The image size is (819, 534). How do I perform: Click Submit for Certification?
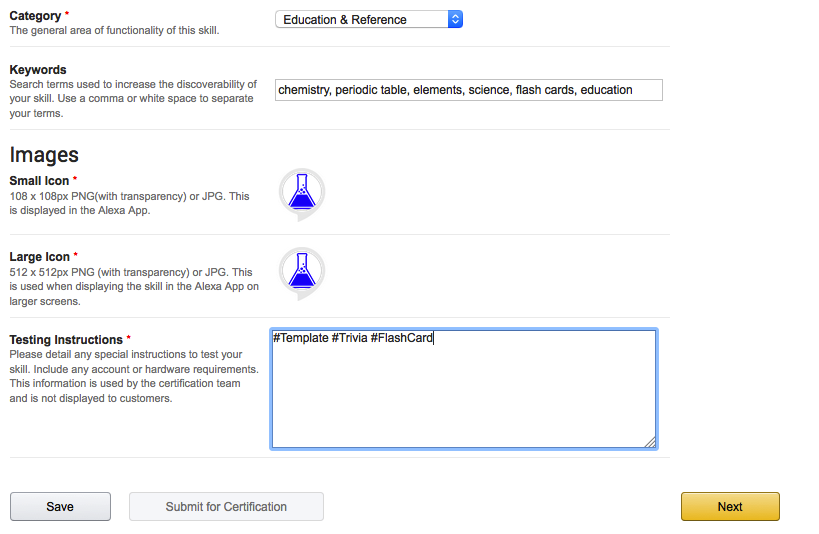[x=226, y=507]
